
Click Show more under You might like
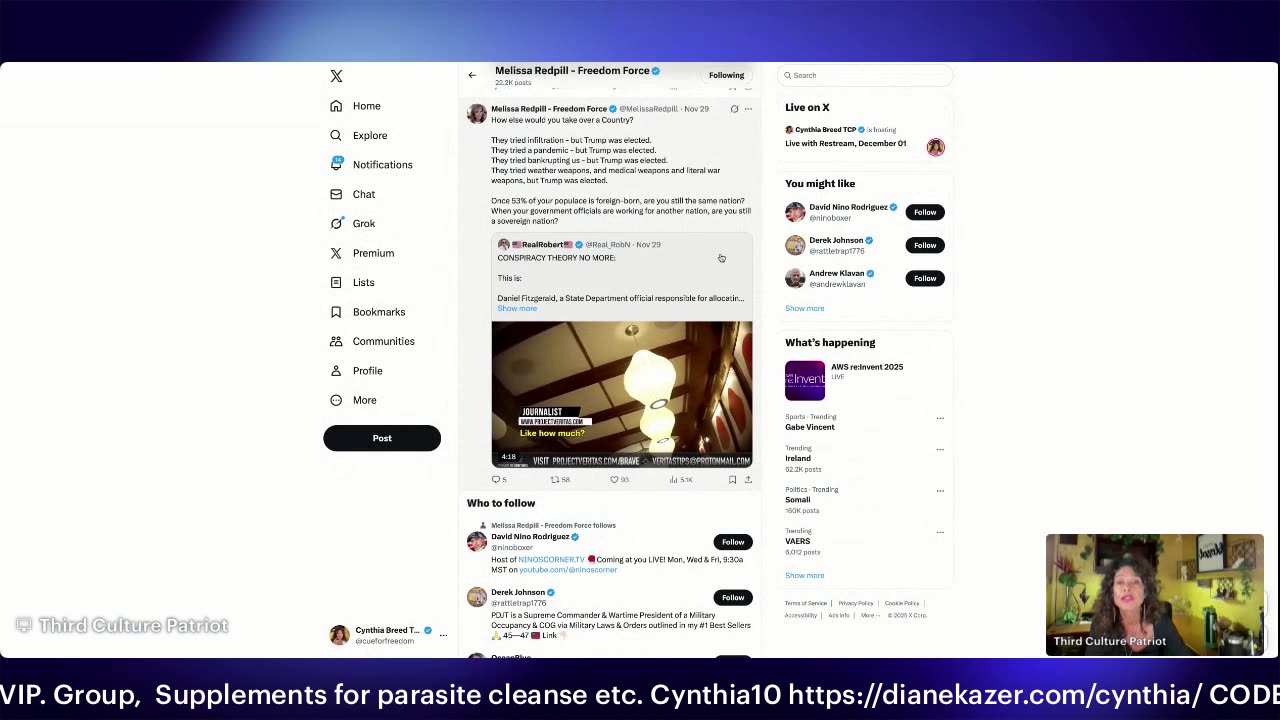[804, 308]
